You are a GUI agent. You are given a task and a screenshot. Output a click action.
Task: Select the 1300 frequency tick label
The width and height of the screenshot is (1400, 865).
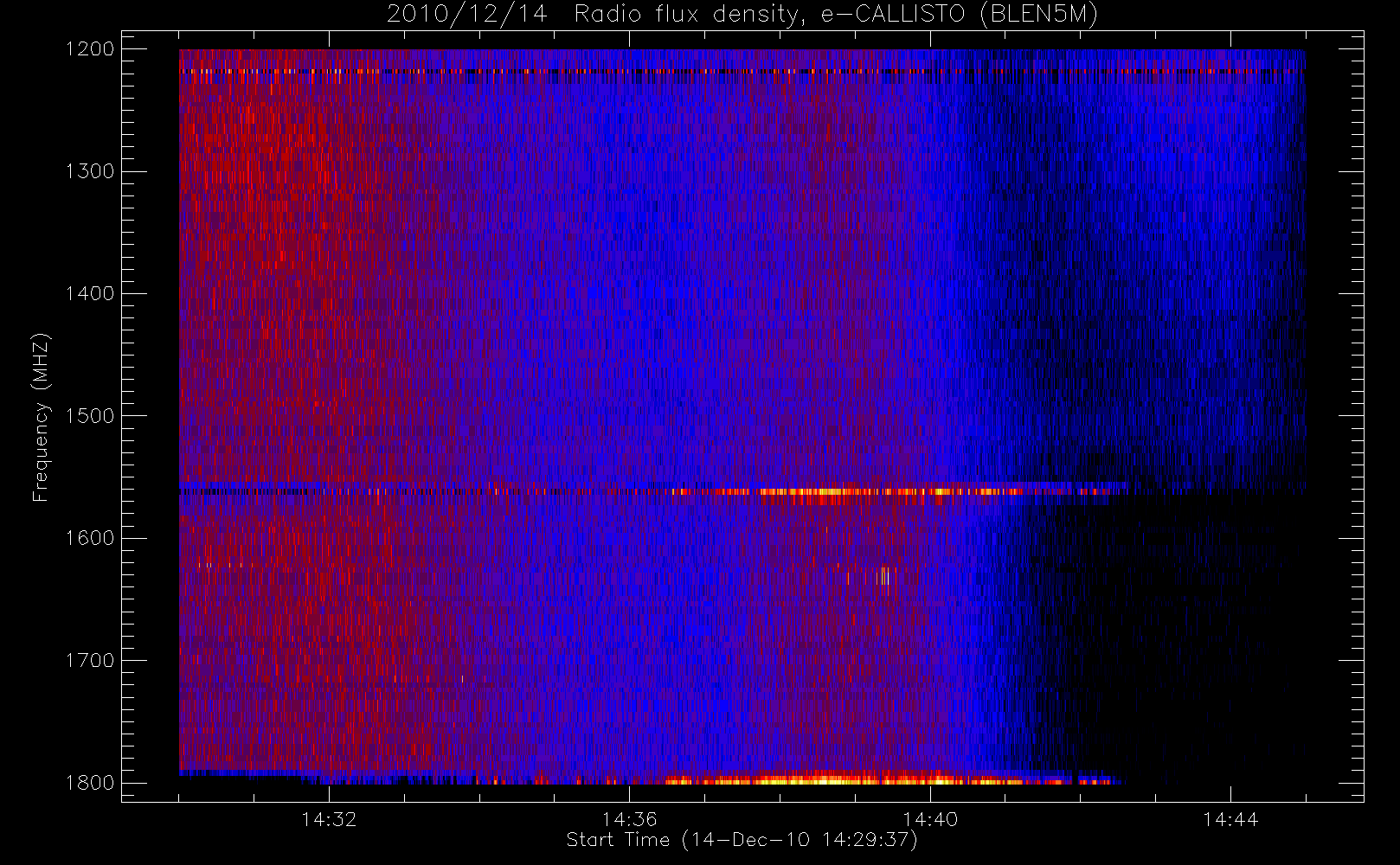click(90, 170)
